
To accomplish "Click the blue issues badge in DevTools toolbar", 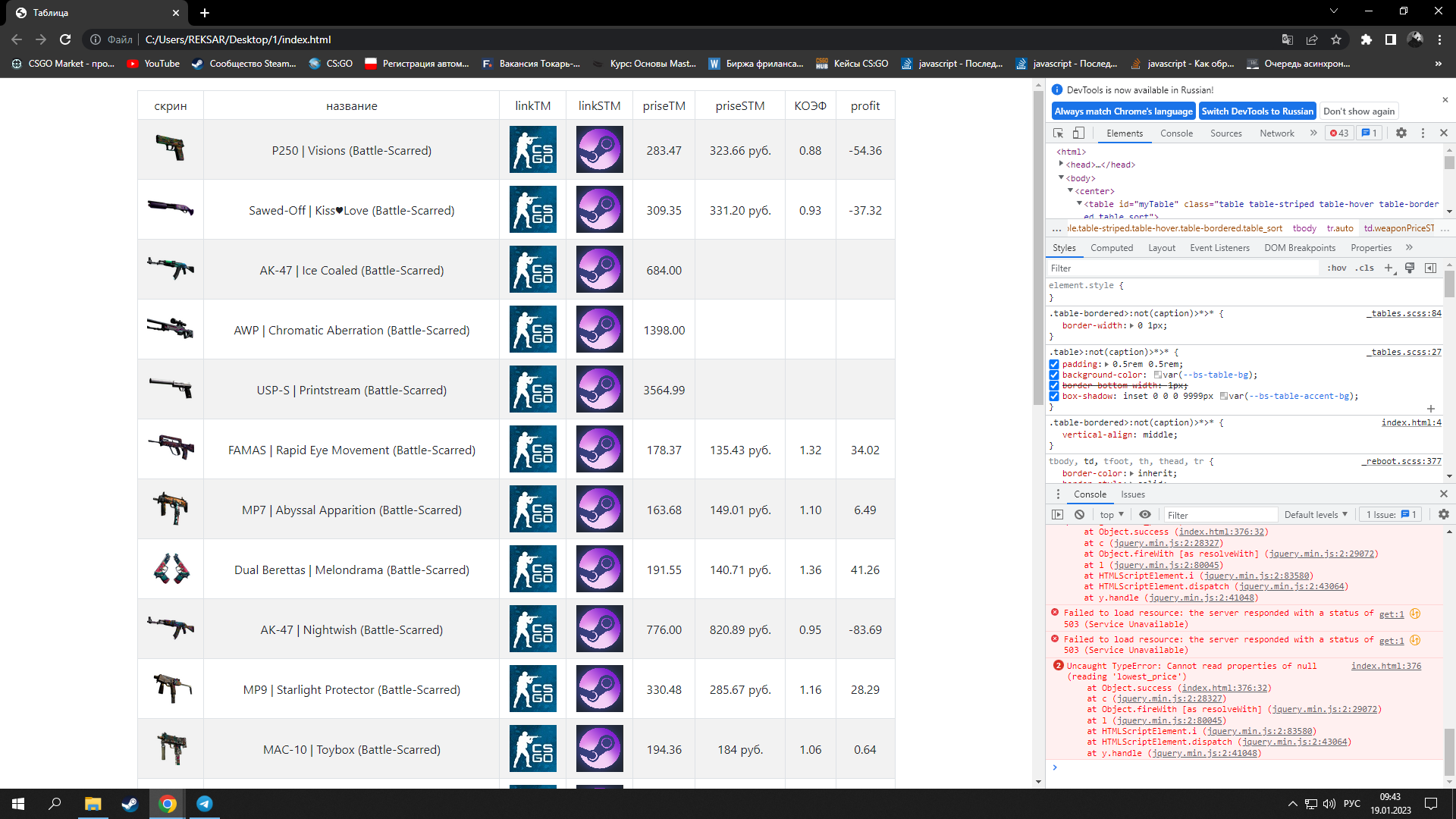I will pos(1370,133).
